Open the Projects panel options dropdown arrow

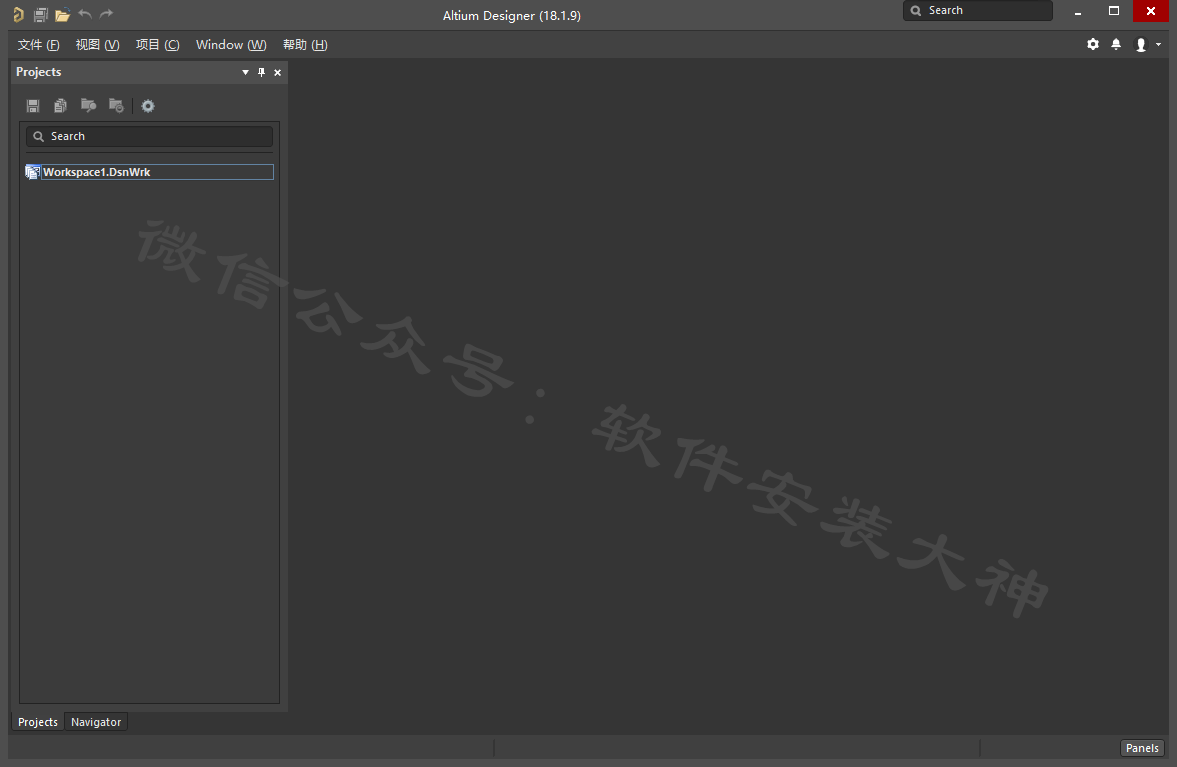click(x=245, y=72)
